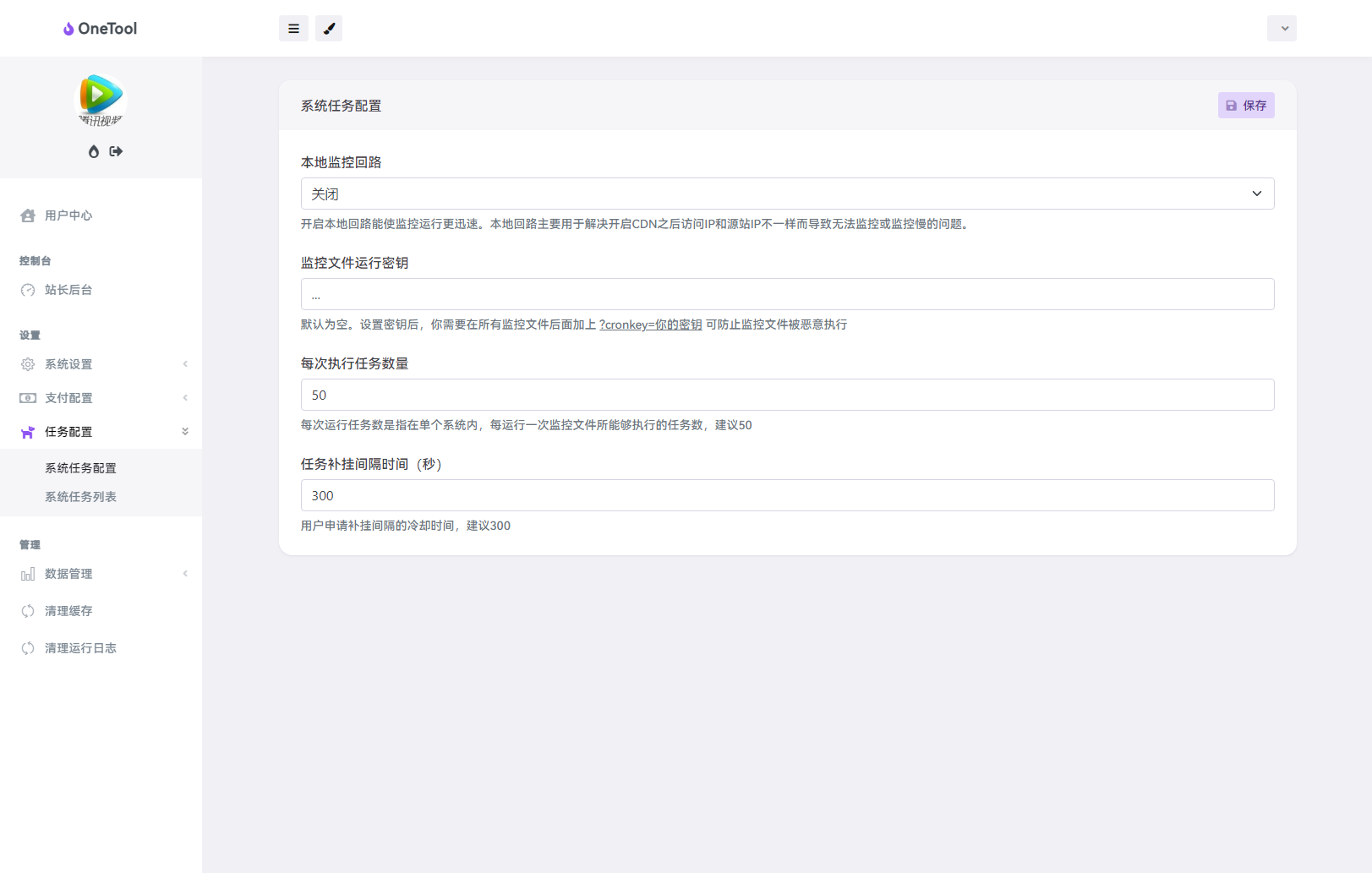Click the 保存 button
The height and width of the screenshot is (873, 1372).
[1246, 106]
